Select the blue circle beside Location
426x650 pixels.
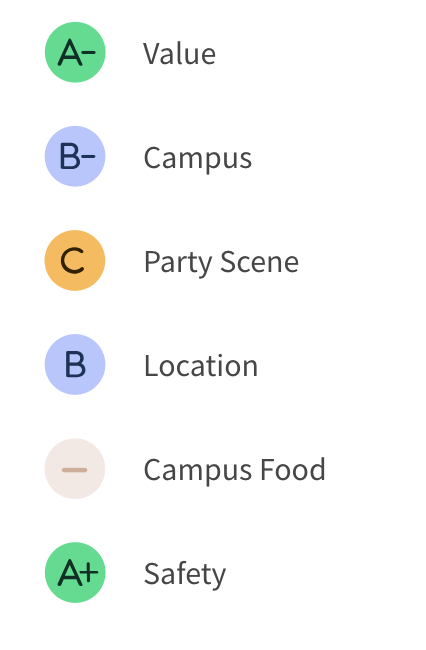tap(75, 365)
